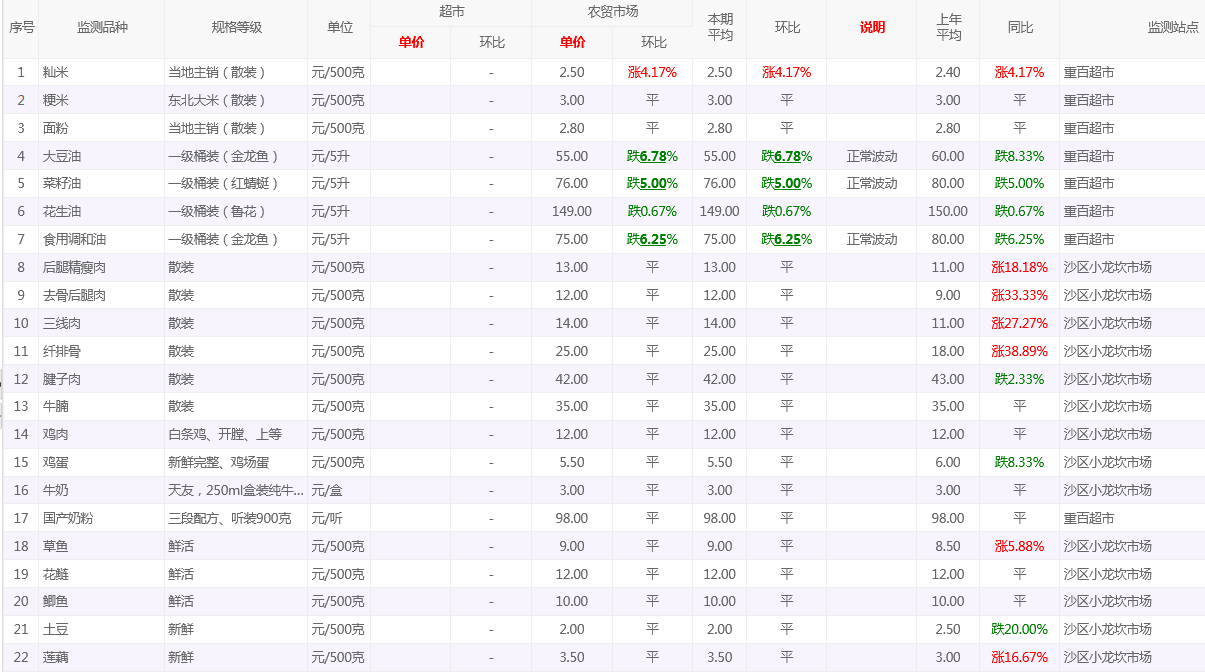
Task: Click the 涨18.18% year-on-year value
Action: coord(1020,268)
